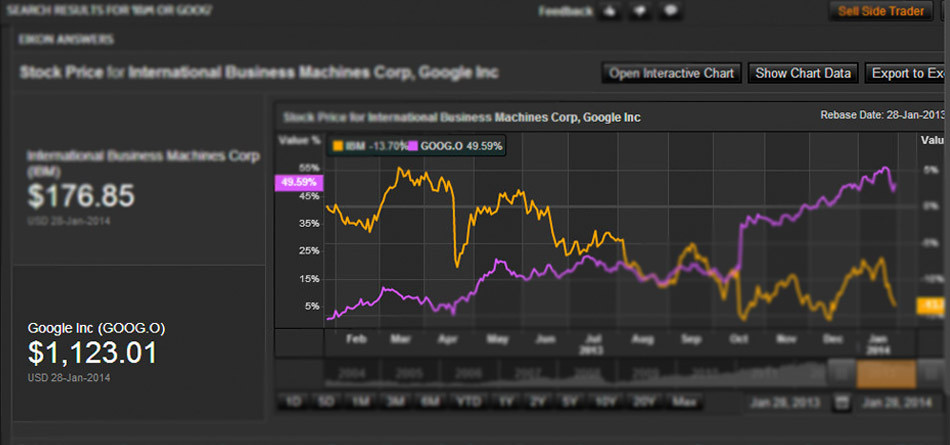
Task: Click the GOOG.O purple legend marker
Action: pyautogui.click(x=413, y=146)
